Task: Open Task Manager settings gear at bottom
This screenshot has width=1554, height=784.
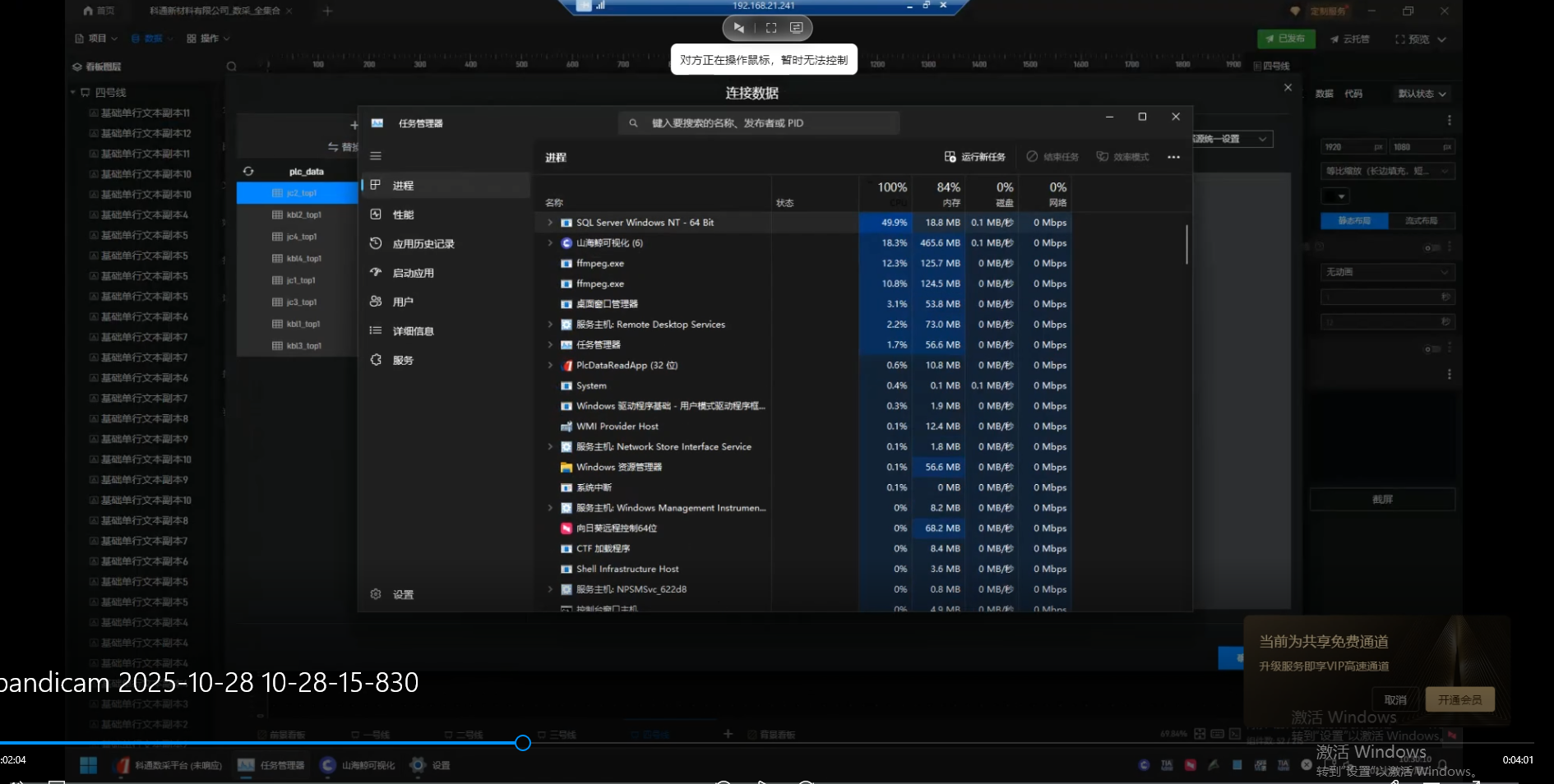Action: pyautogui.click(x=376, y=594)
